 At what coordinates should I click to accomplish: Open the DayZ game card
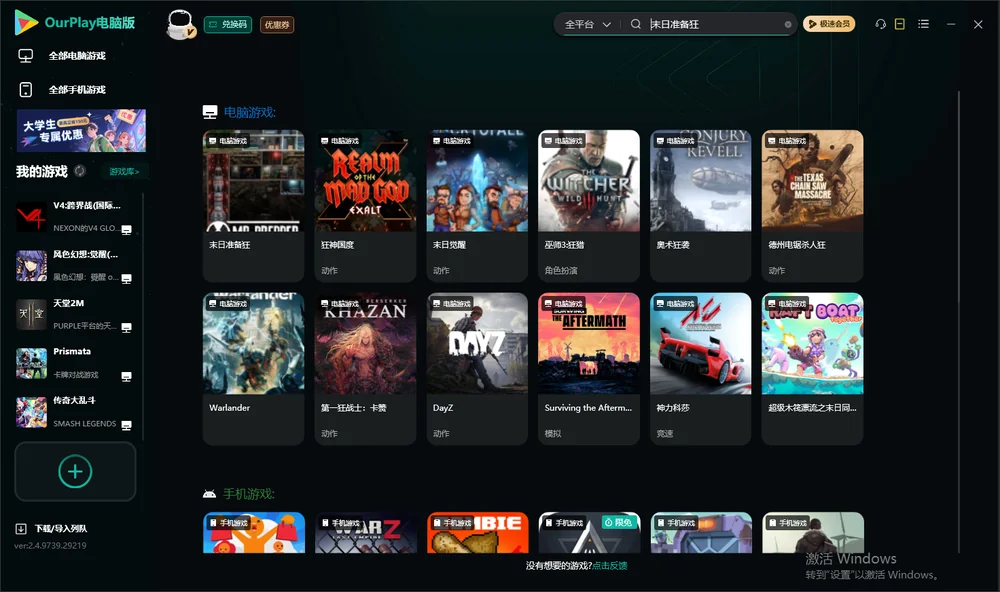coord(477,369)
